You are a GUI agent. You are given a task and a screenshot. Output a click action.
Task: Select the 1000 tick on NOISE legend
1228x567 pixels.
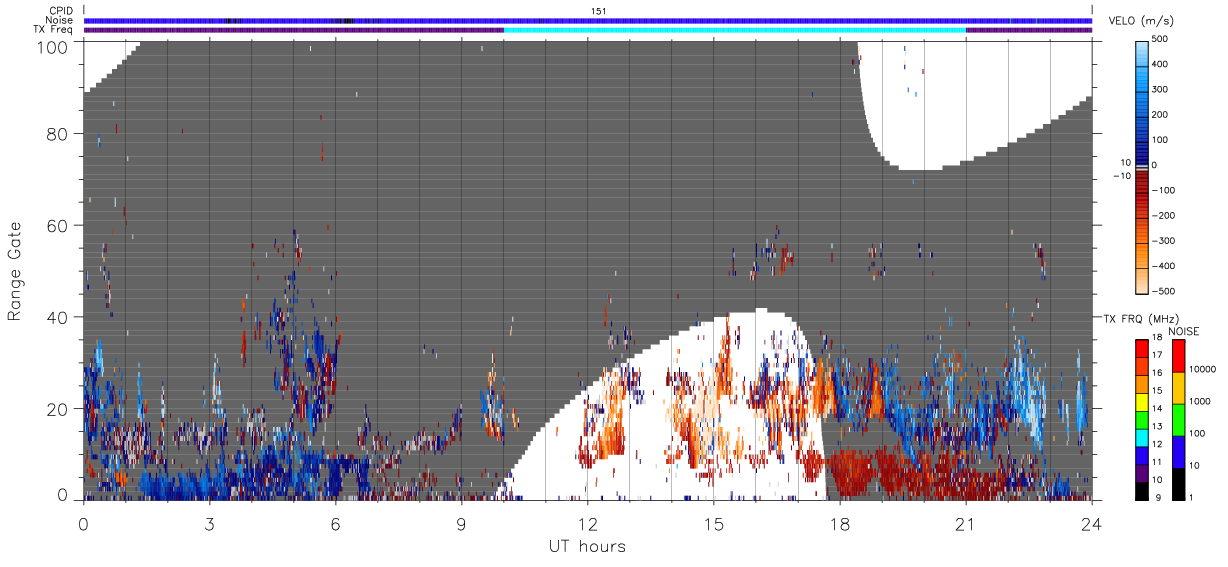click(1198, 401)
